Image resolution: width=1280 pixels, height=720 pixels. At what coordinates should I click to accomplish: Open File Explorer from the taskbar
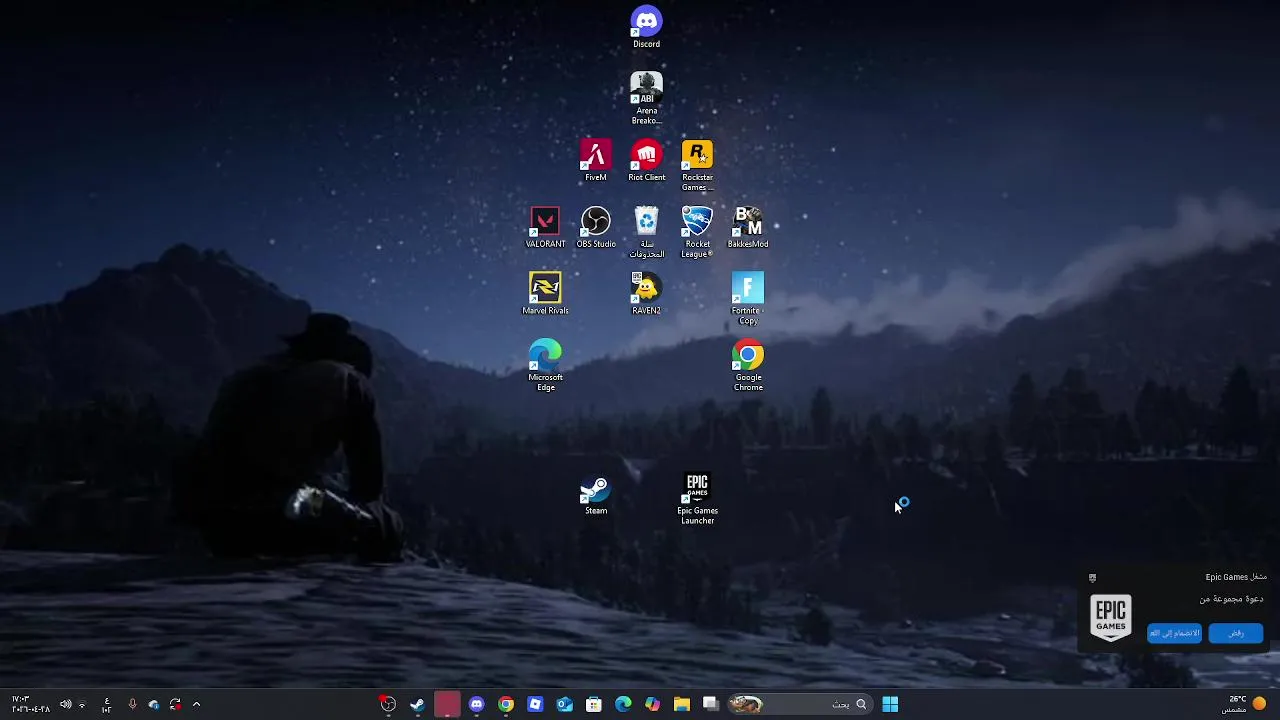(682, 704)
